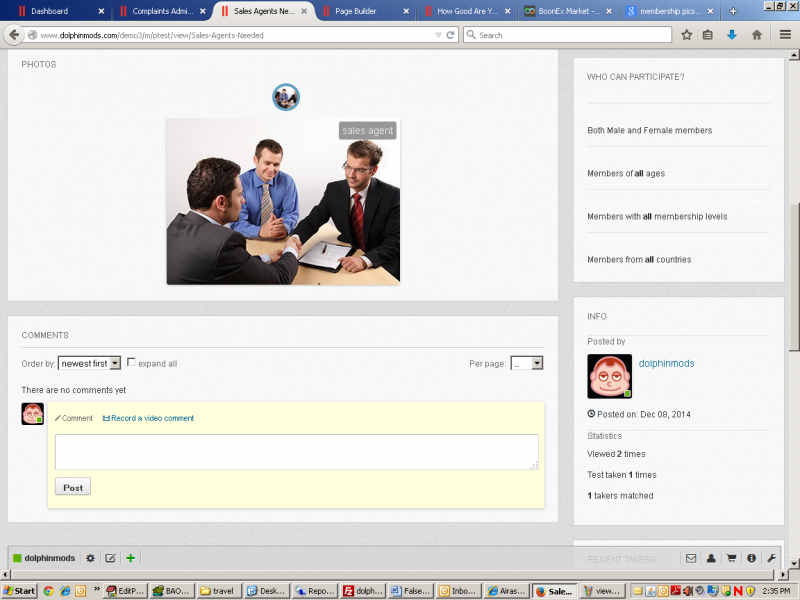
Task: Click the browser Search field
Action: tap(567, 35)
